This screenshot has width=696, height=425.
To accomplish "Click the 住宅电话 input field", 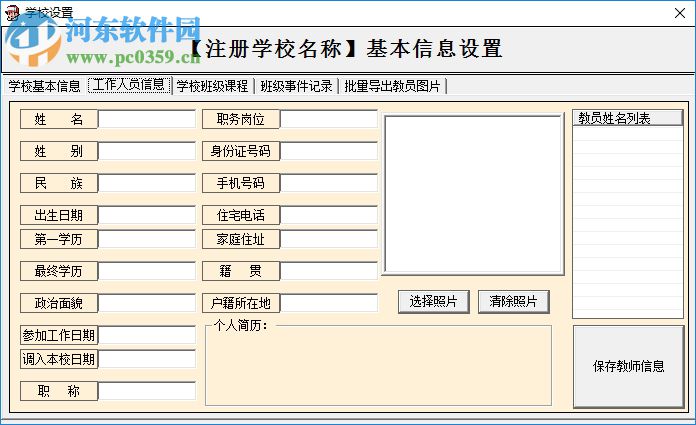I will point(329,215).
